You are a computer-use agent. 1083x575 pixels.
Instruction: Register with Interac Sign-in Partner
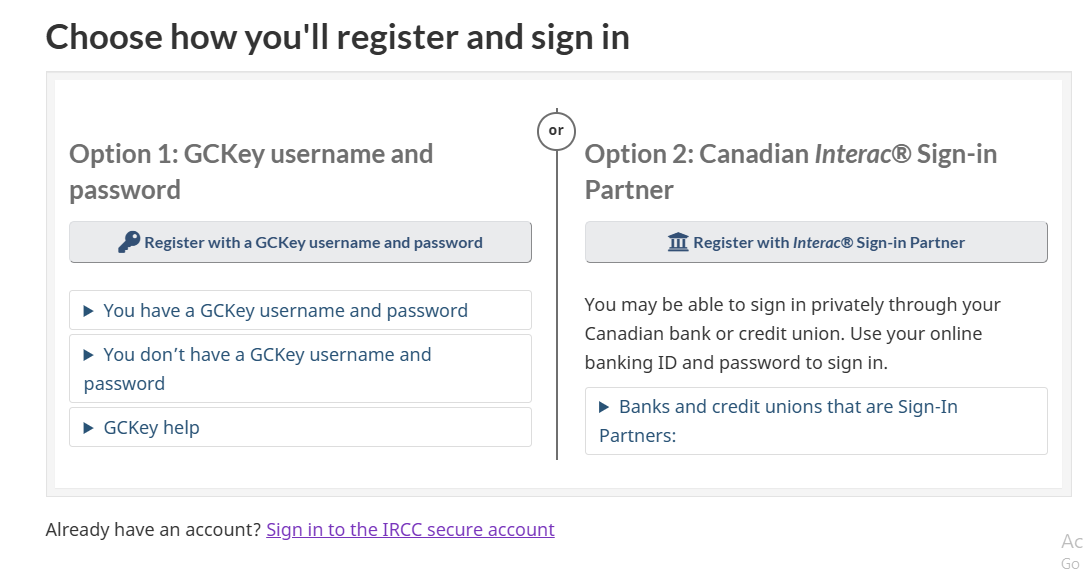[x=816, y=242]
